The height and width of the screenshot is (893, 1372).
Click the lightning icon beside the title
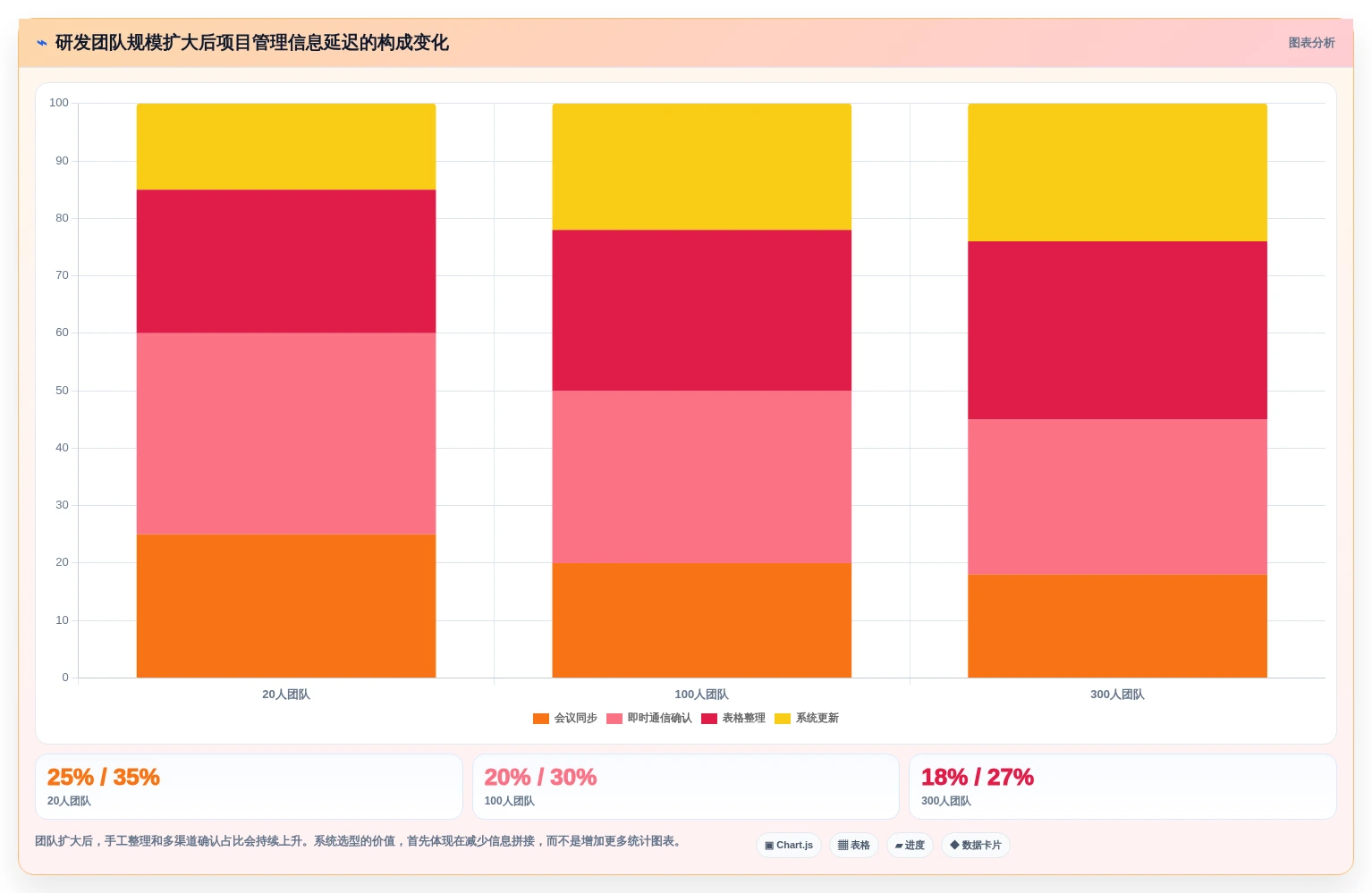coord(42,43)
